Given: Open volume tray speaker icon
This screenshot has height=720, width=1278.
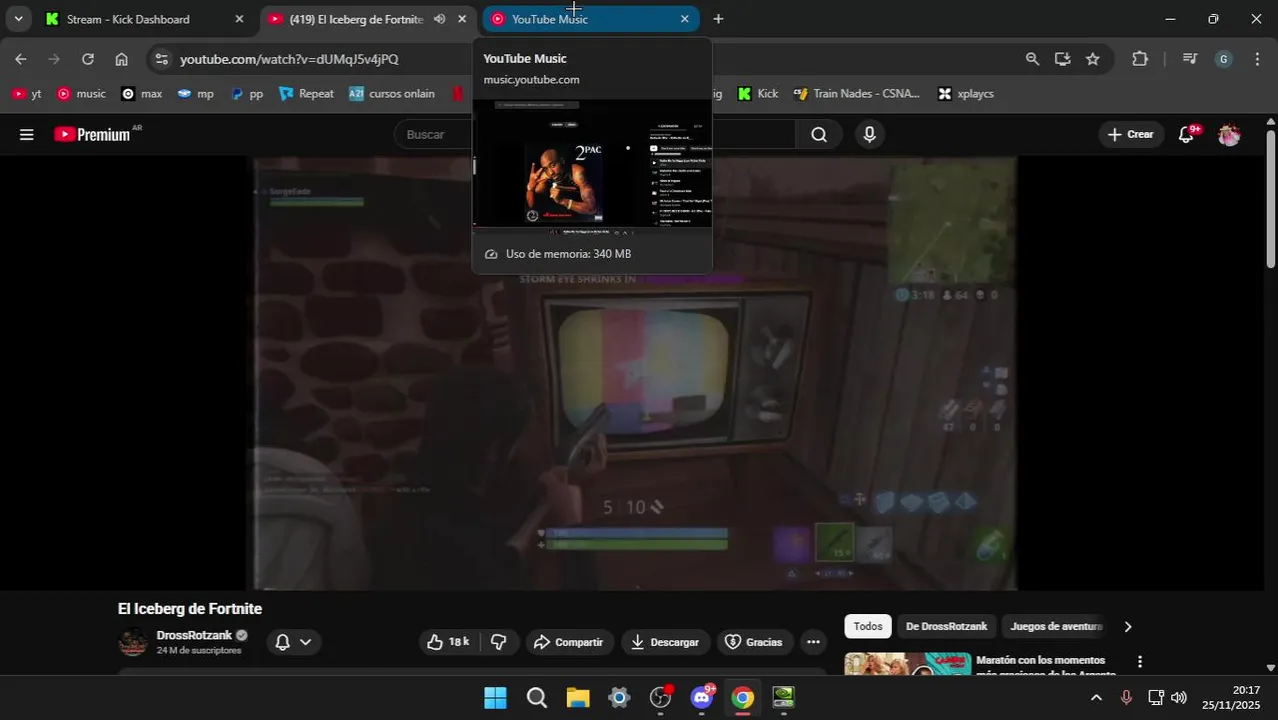Looking at the screenshot, I should point(1179,697).
